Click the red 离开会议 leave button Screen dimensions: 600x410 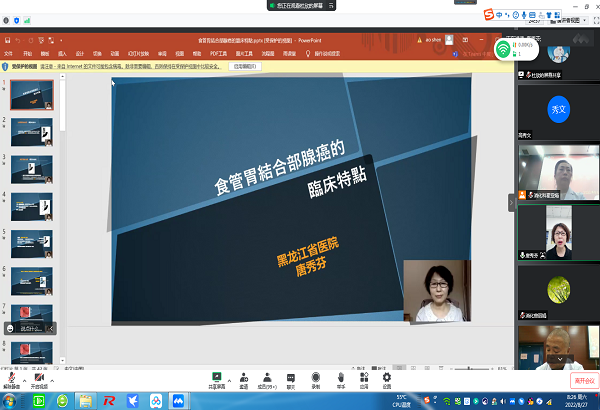[583, 381]
